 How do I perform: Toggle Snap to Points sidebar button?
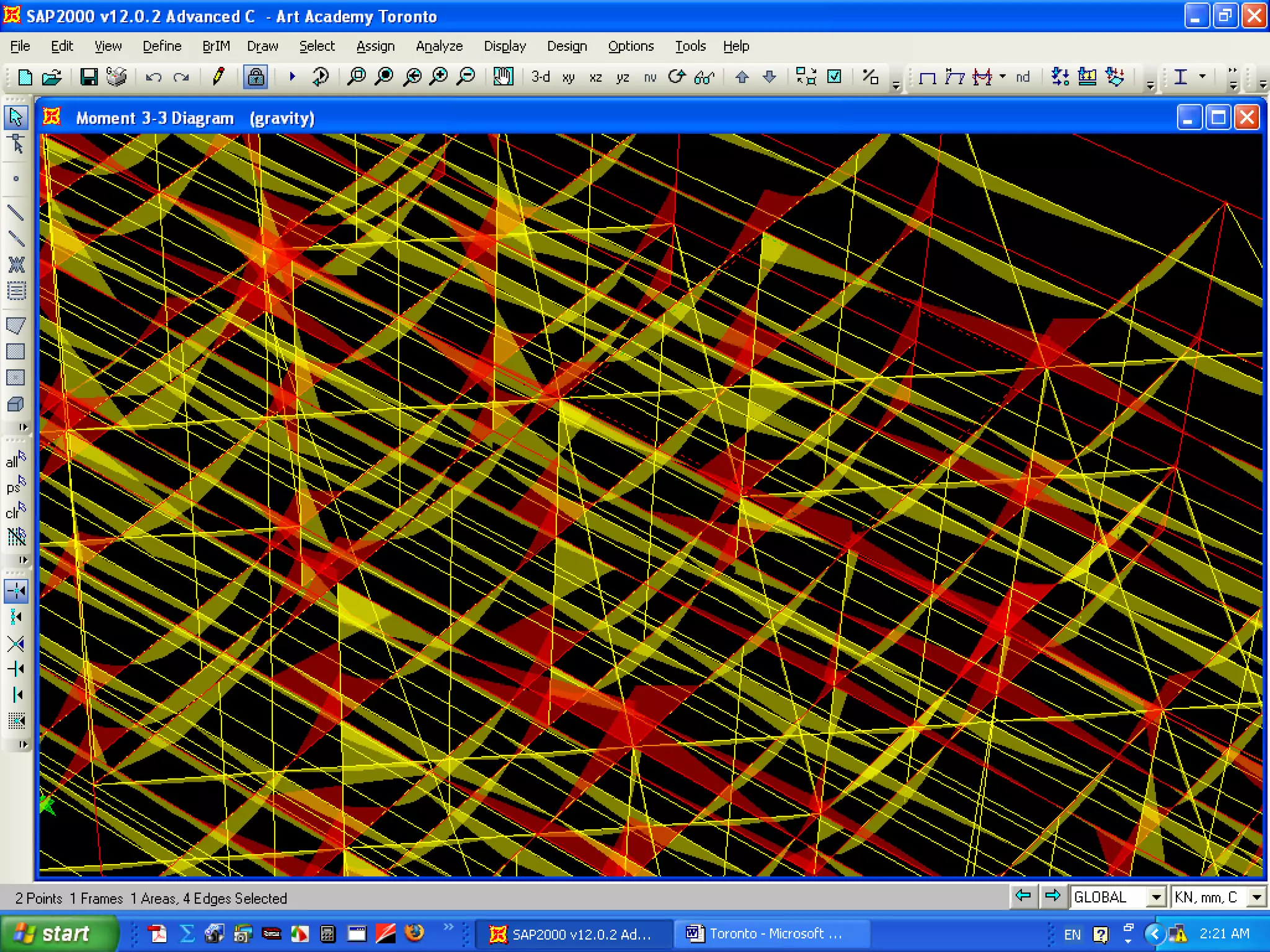(16, 591)
